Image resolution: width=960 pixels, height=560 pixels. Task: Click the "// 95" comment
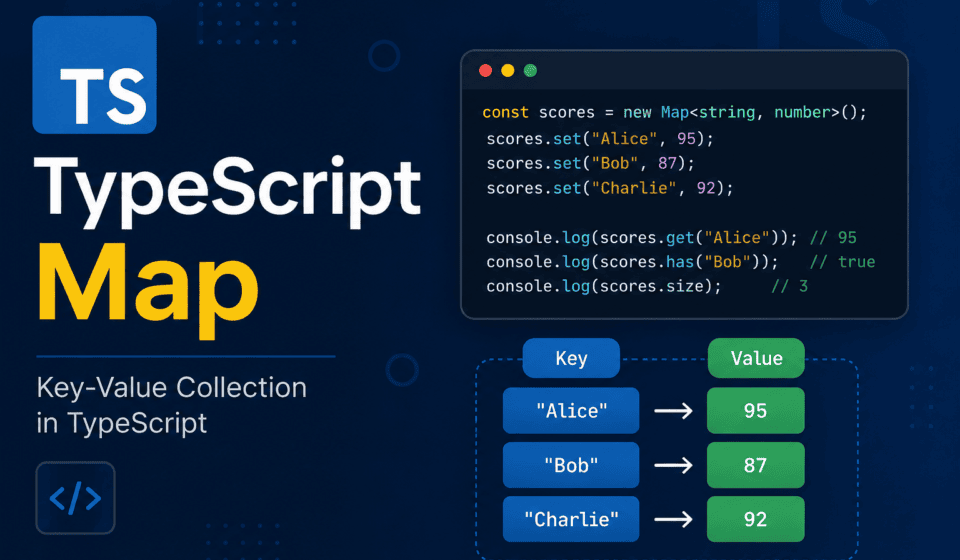point(833,237)
